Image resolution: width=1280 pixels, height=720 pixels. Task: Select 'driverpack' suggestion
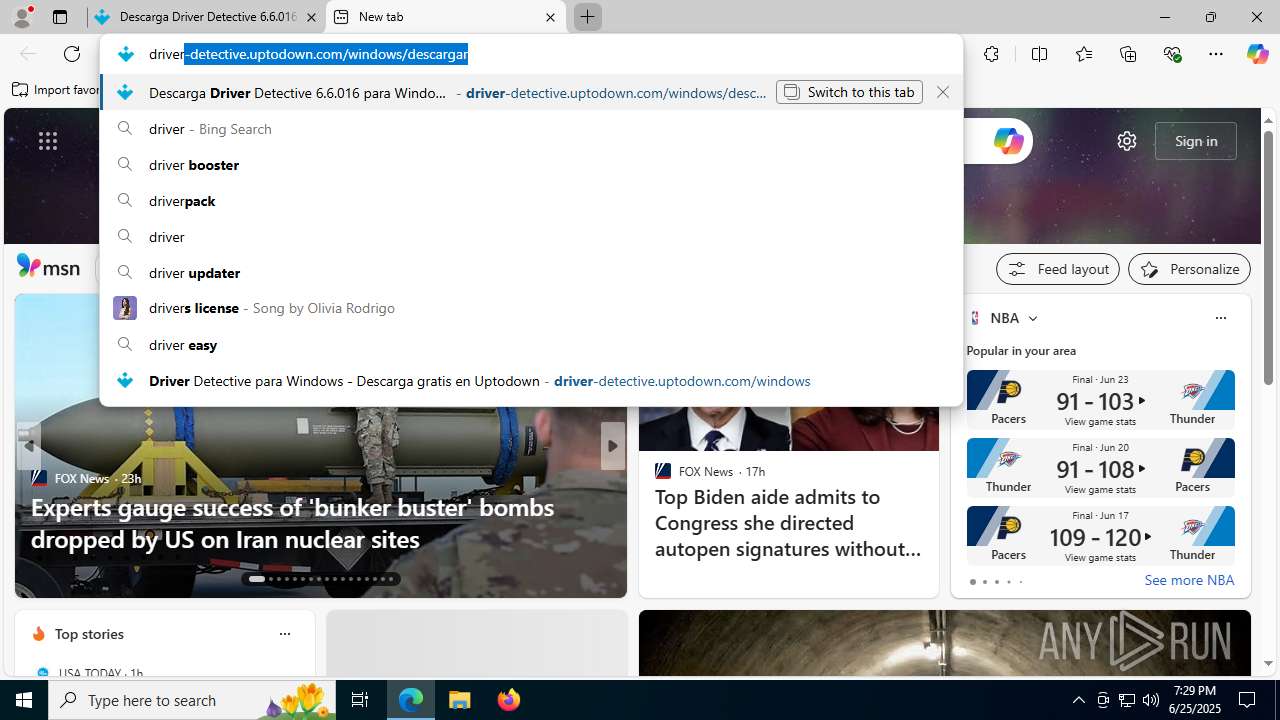(x=531, y=201)
